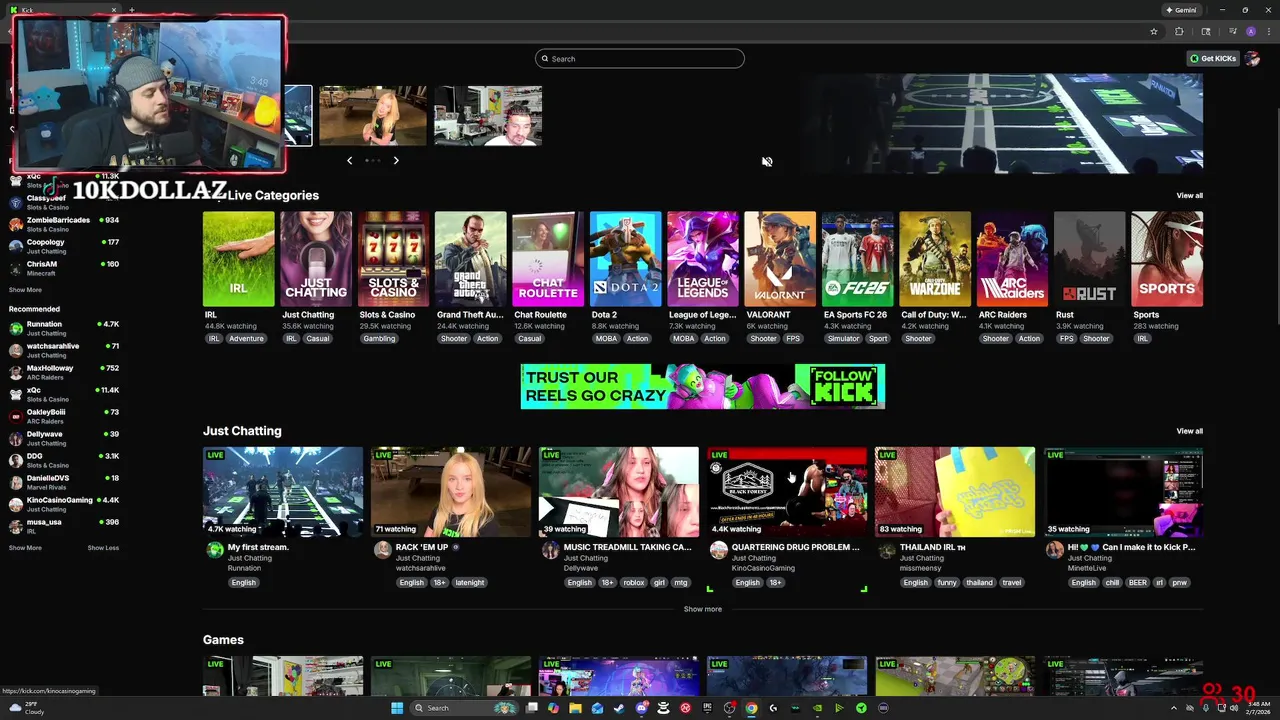The height and width of the screenshot is (720, 1280).
Task: Select the Adventure tag under IRL
Action: 246,339
